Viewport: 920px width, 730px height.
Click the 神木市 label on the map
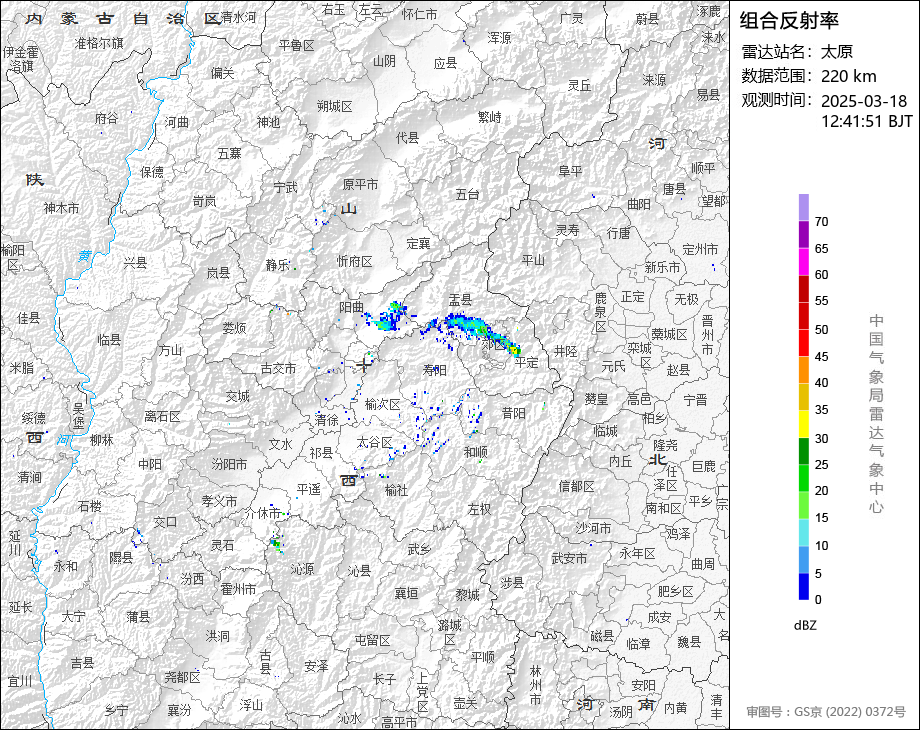[x=61, y=208]
